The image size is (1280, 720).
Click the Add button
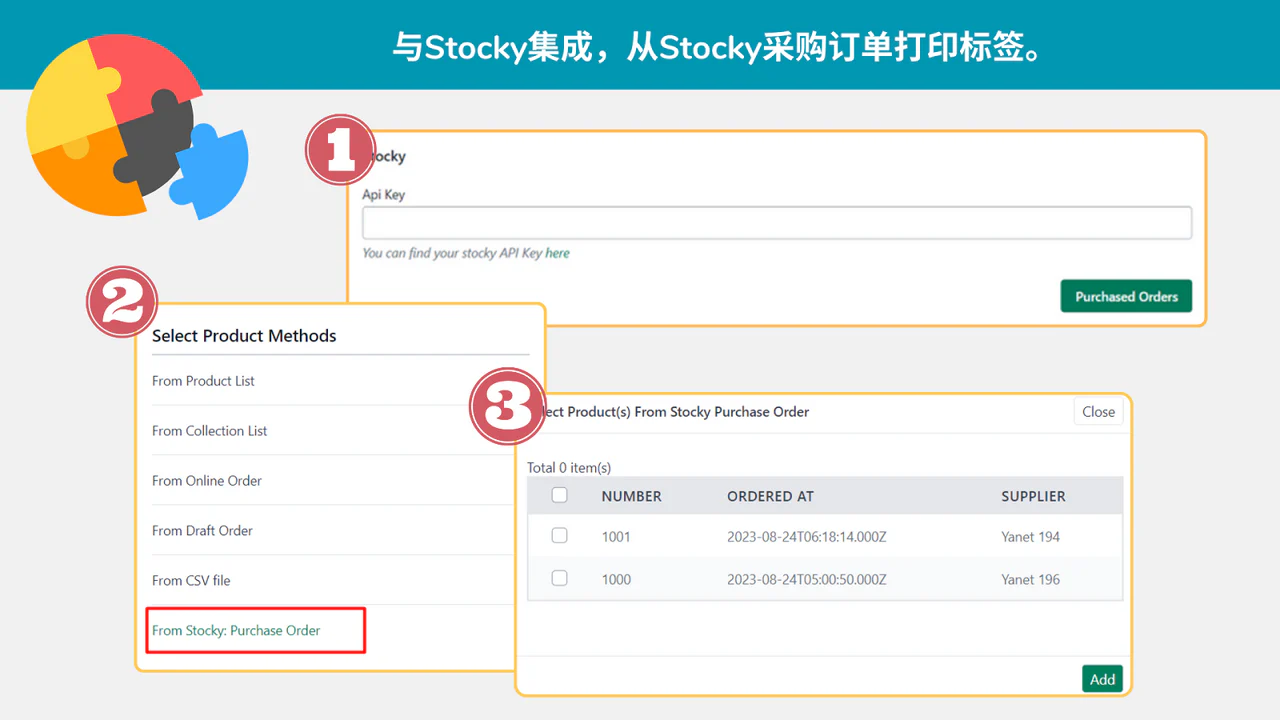coord(1102,679)
